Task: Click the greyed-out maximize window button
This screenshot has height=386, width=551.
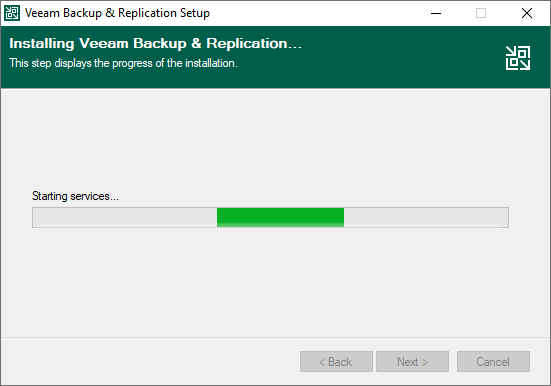Action: point(481,13)
